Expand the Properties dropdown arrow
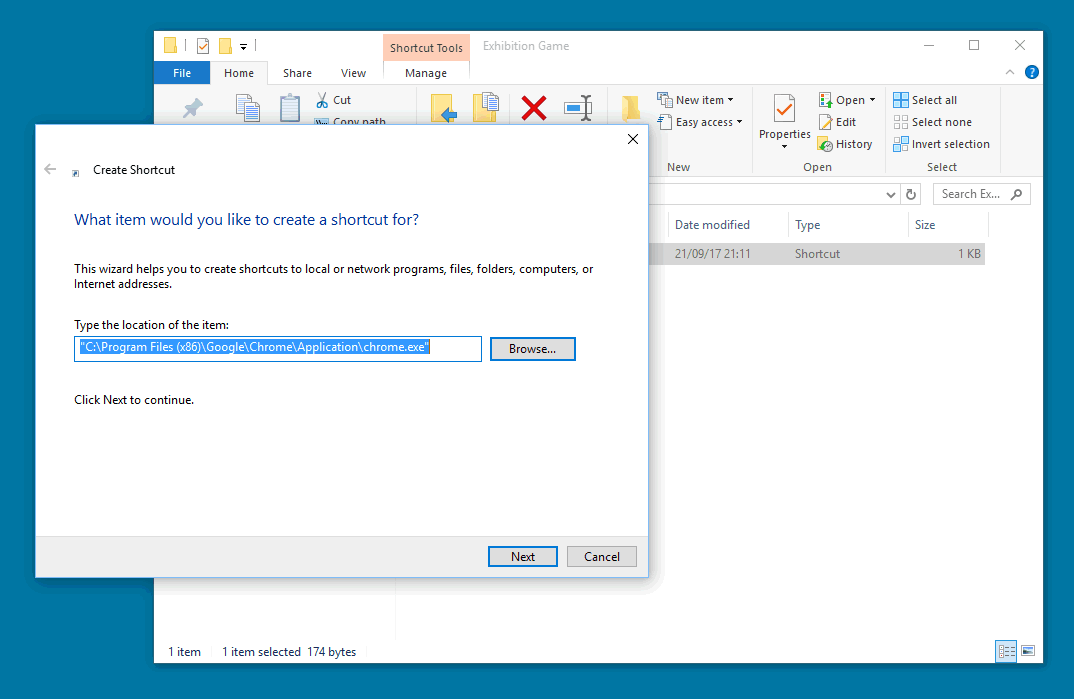The height and width of the screenshot is (699, 1074). [784, 147]
